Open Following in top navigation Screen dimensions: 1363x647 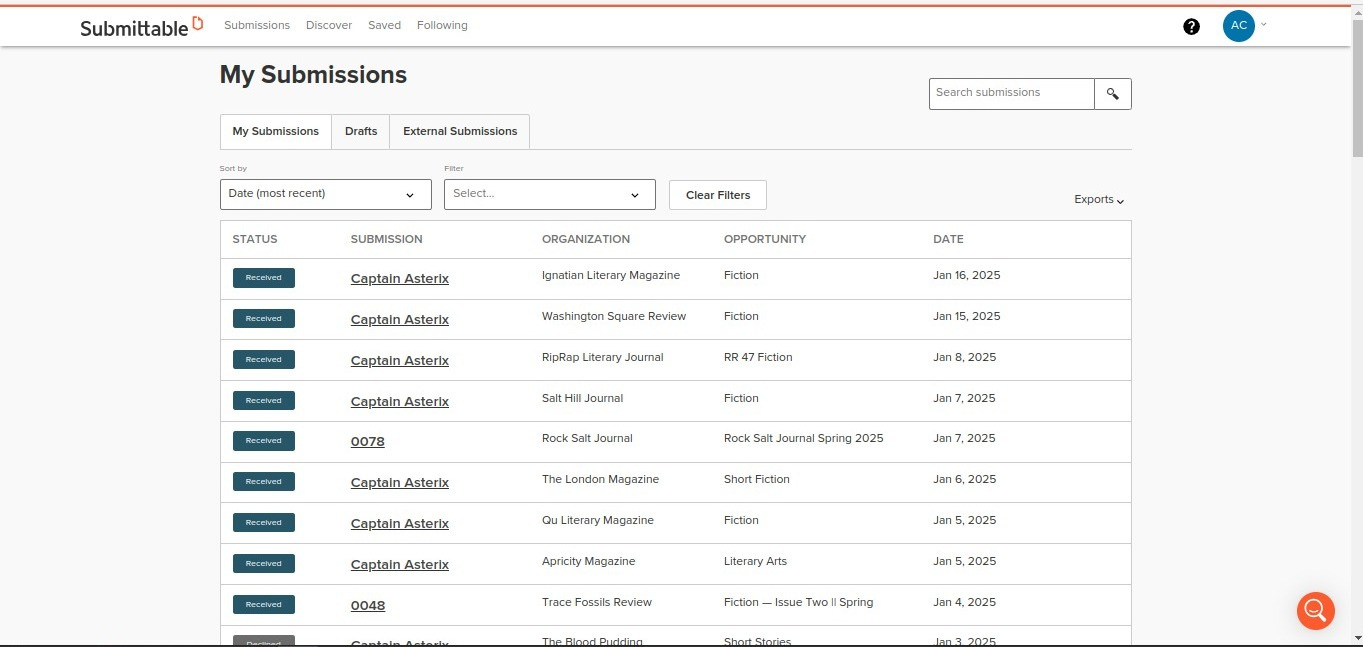click(x=442, y=25)
